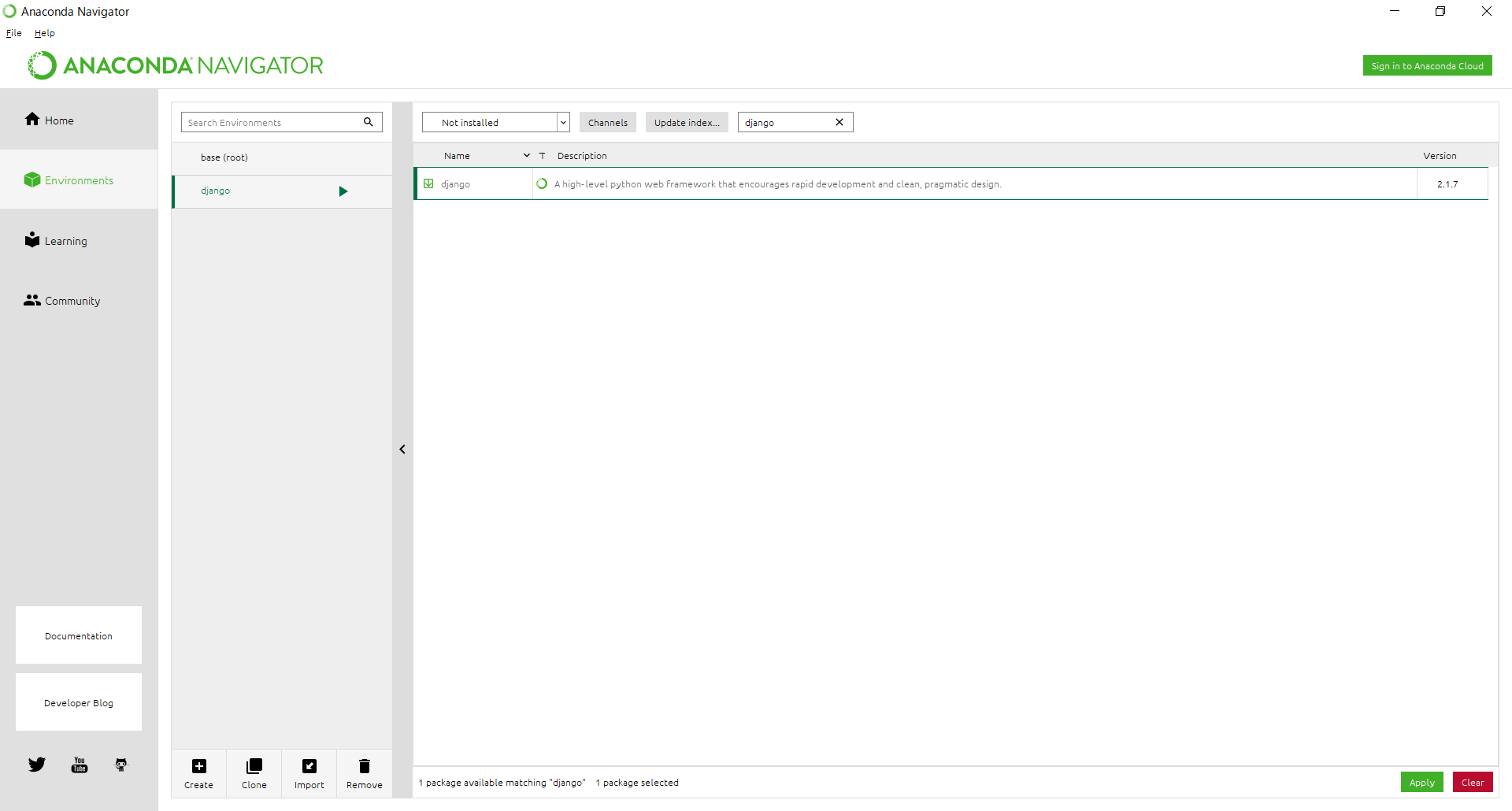Image resolution: width=1512 pixels, height=811 pixels.
Task: Clone the selected environment
Action: tap(254, 773)
